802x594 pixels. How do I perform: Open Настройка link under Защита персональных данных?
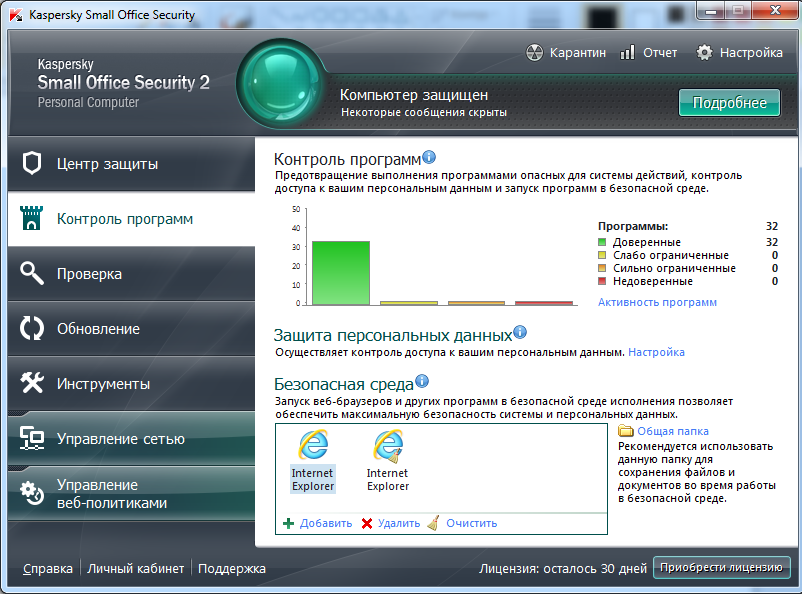click(656, 352)
